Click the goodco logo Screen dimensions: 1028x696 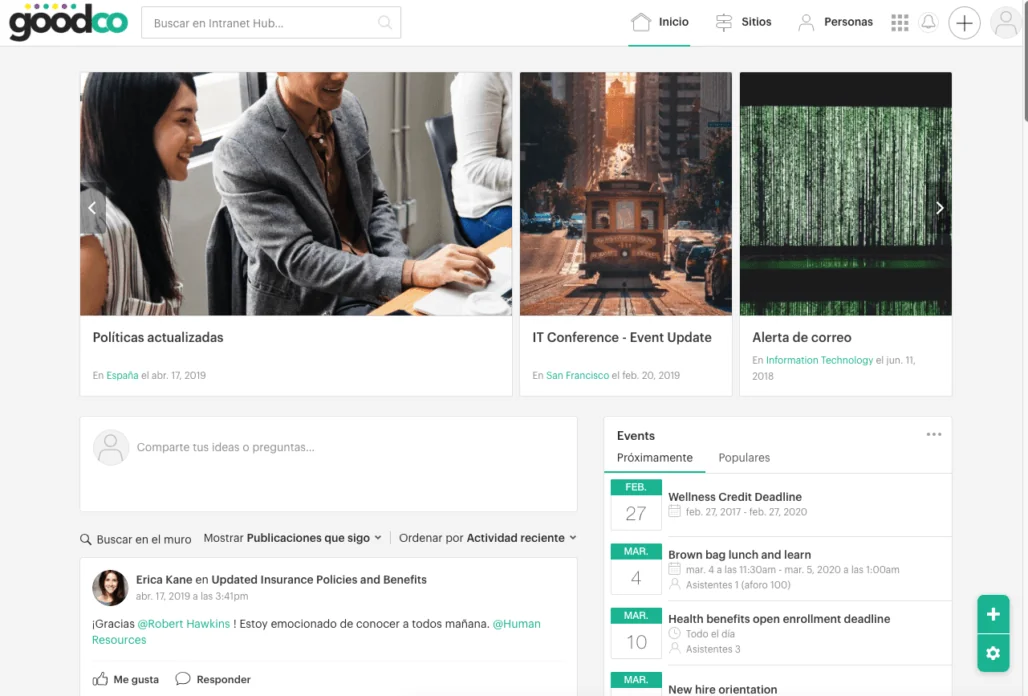click(x=68, y=22)
